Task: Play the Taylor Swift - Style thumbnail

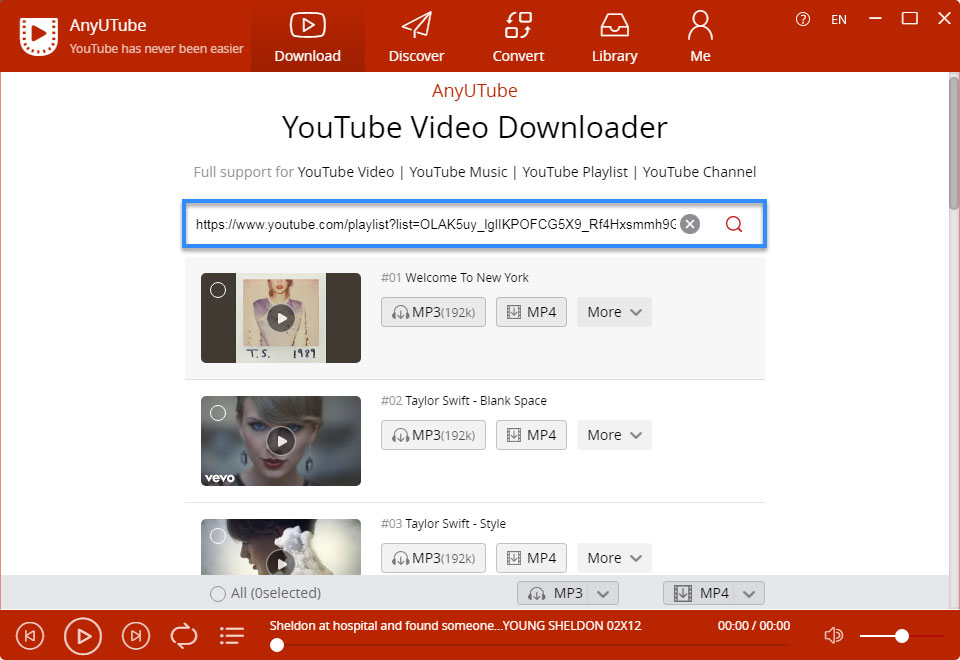Action: [281, 562]
